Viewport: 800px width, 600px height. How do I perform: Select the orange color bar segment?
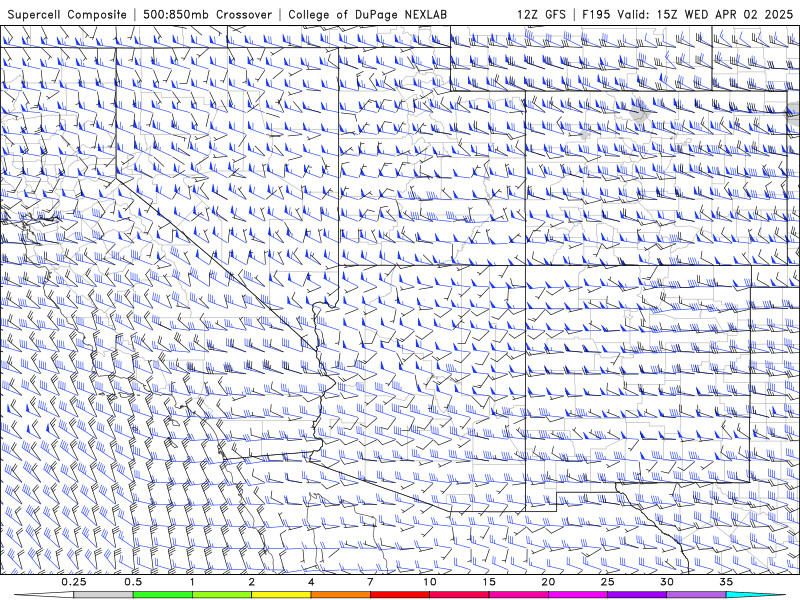[340, 595]
